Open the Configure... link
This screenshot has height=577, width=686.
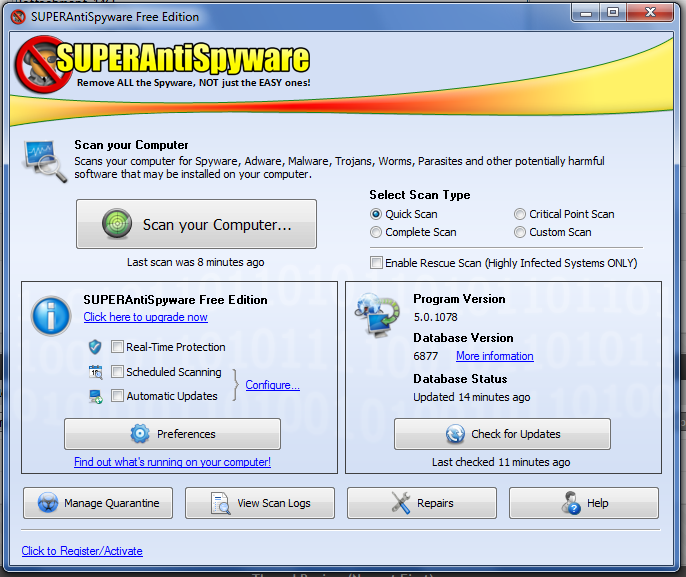point(273,385)
